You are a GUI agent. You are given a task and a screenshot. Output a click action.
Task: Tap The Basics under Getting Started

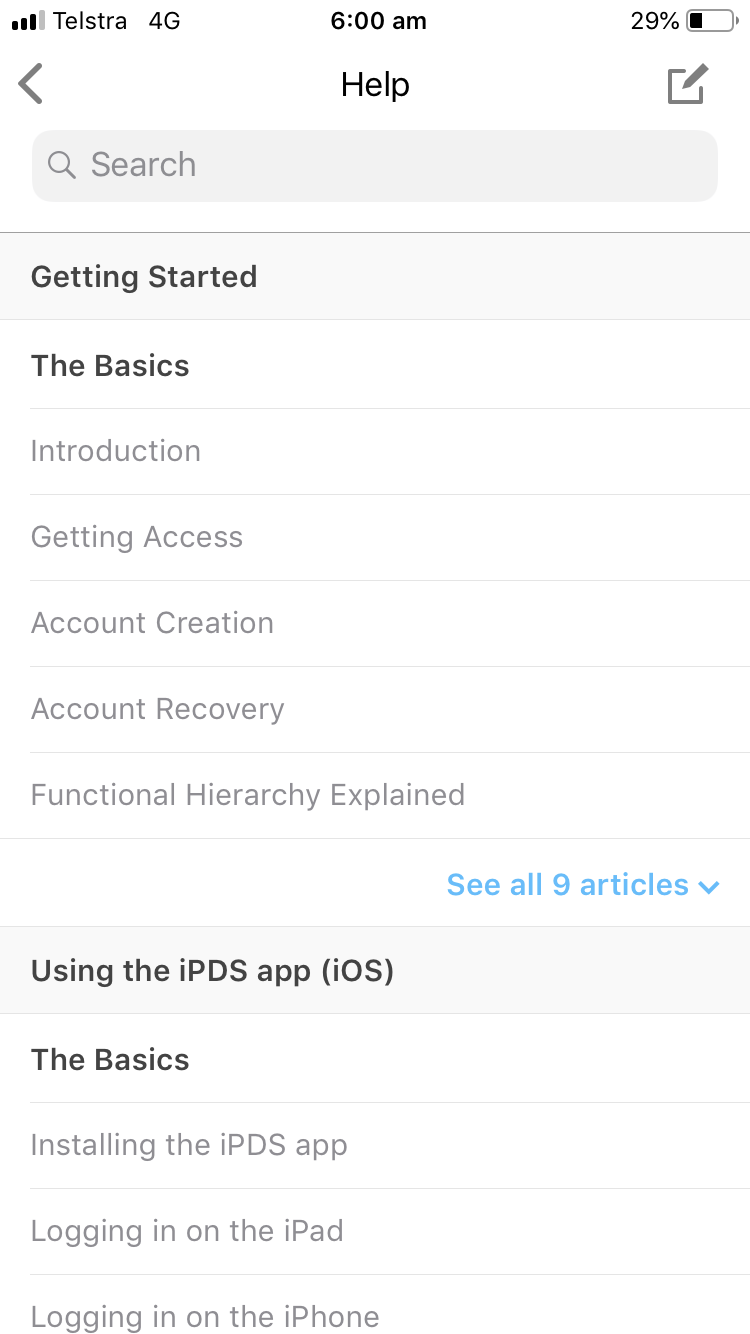110,365
